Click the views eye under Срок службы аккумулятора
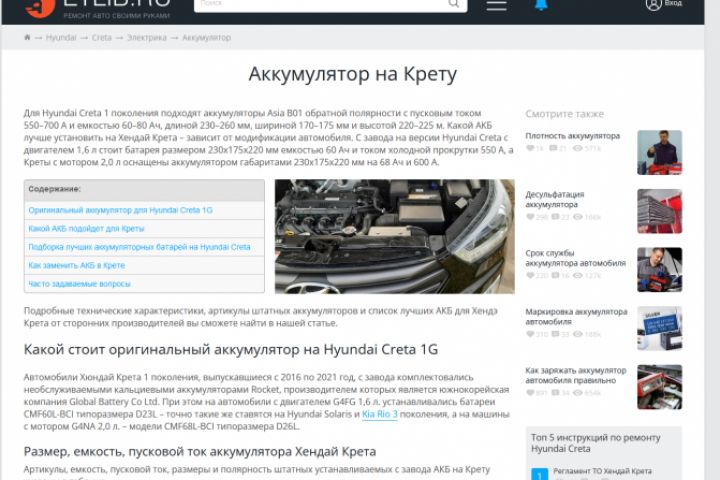Screen dimensions: 720x480 pos(578,275)
